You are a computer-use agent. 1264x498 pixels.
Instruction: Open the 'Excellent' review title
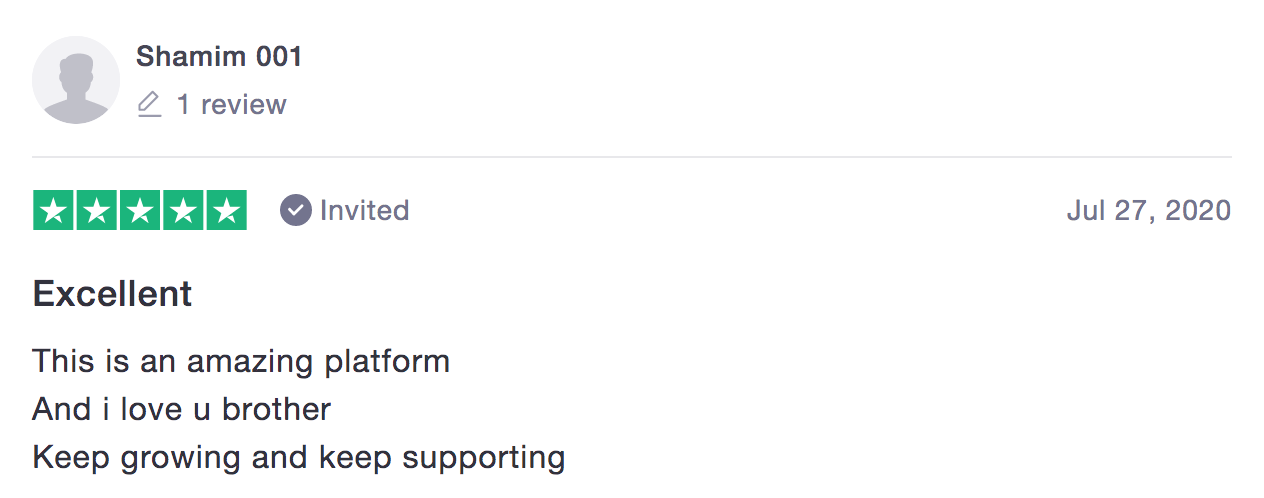click(112, 294)
